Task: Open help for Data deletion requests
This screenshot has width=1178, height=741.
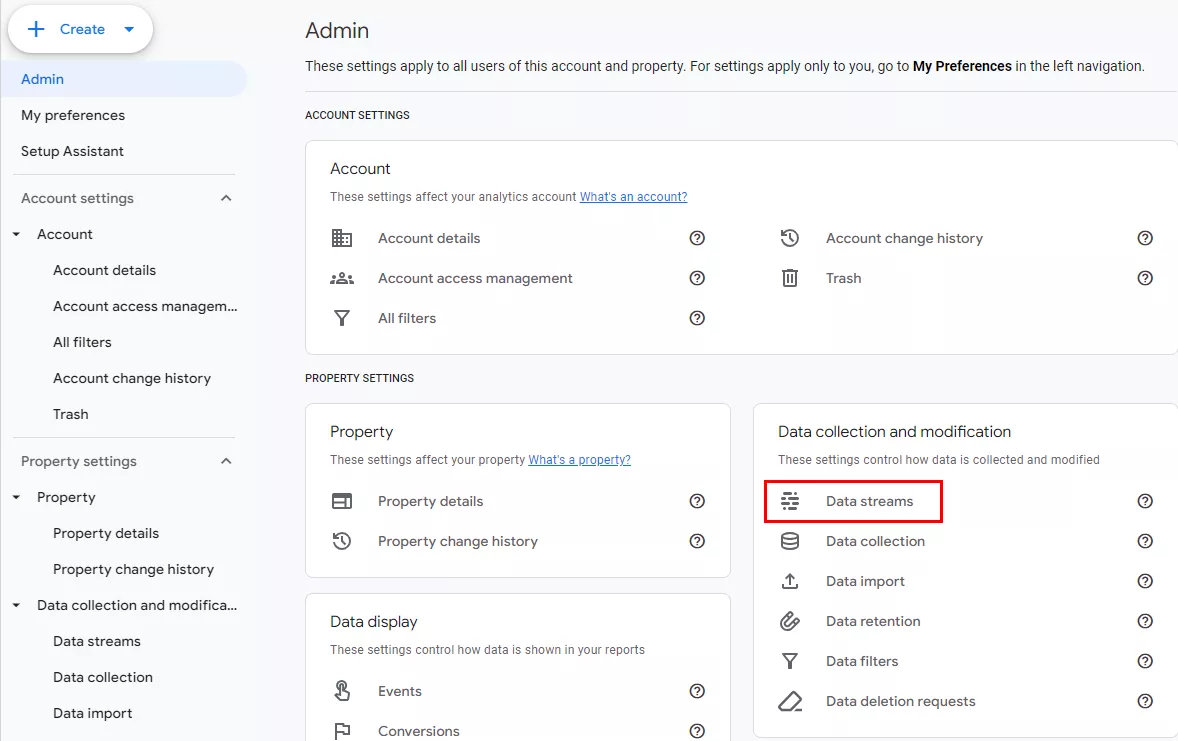Action: 1145,701
